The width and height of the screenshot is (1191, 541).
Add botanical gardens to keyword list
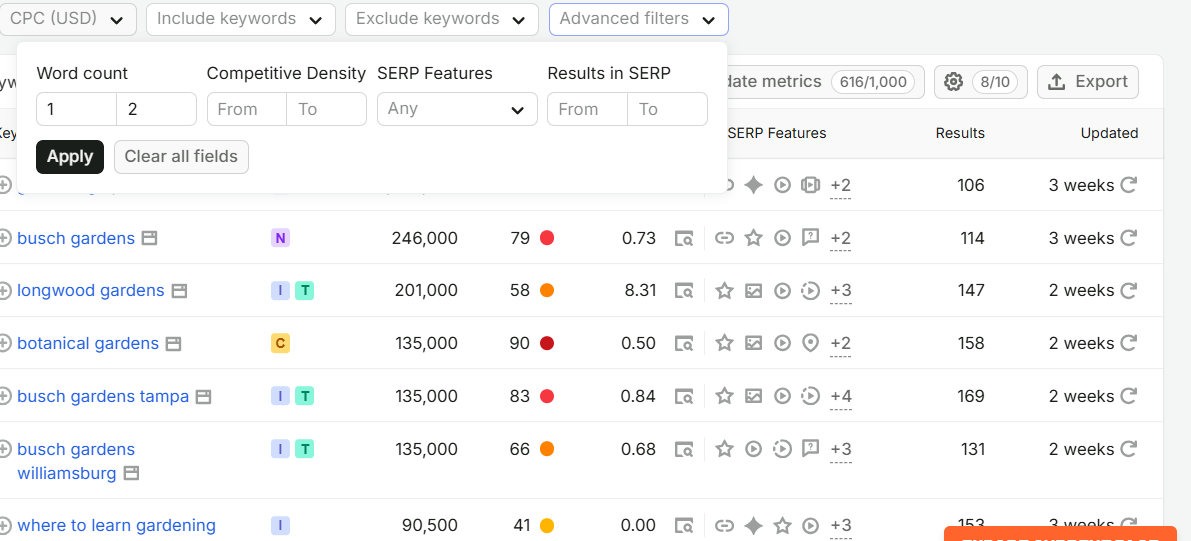[x=5, y=343]
